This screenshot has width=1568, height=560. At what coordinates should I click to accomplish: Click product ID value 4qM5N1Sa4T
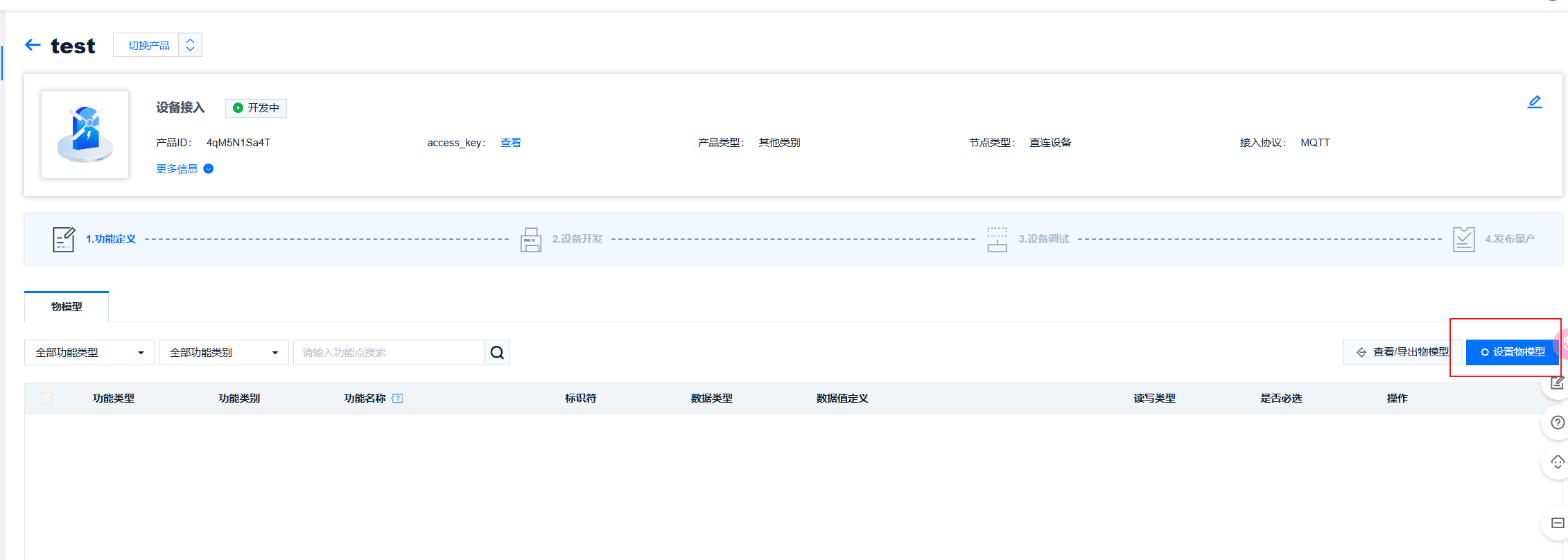(x=238, y=143)
